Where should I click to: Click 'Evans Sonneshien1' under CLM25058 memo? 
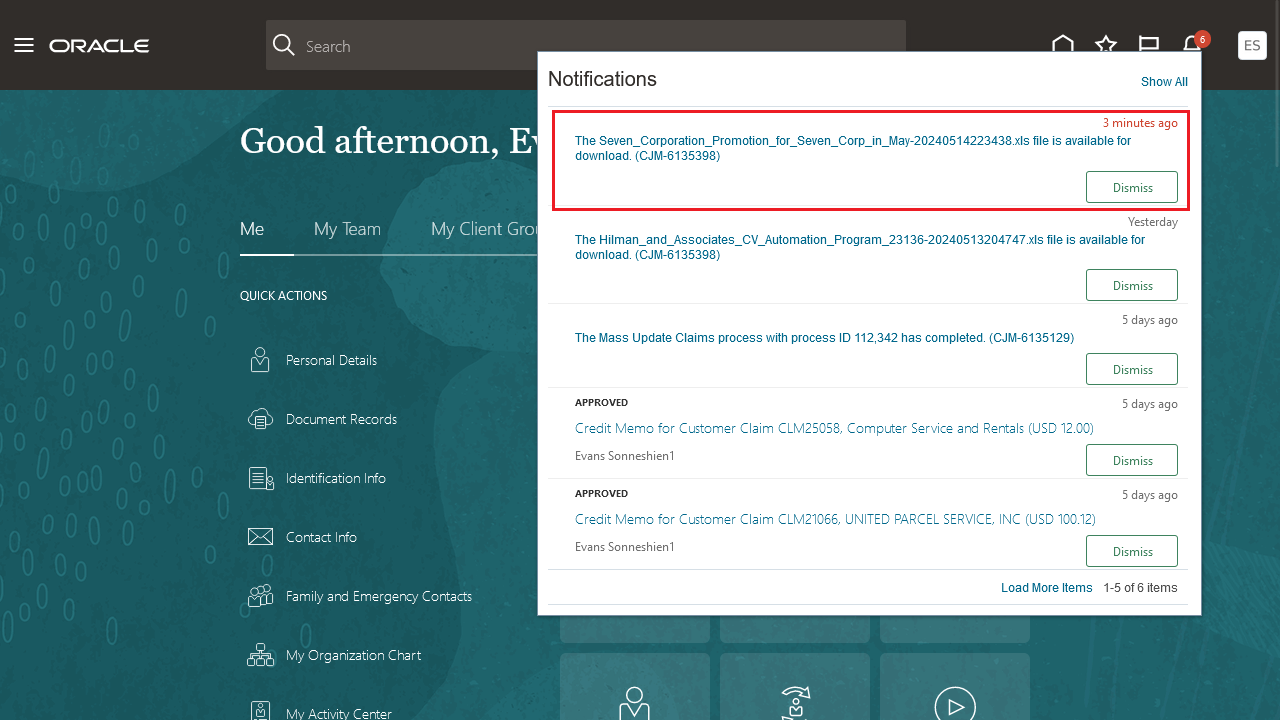625,456
